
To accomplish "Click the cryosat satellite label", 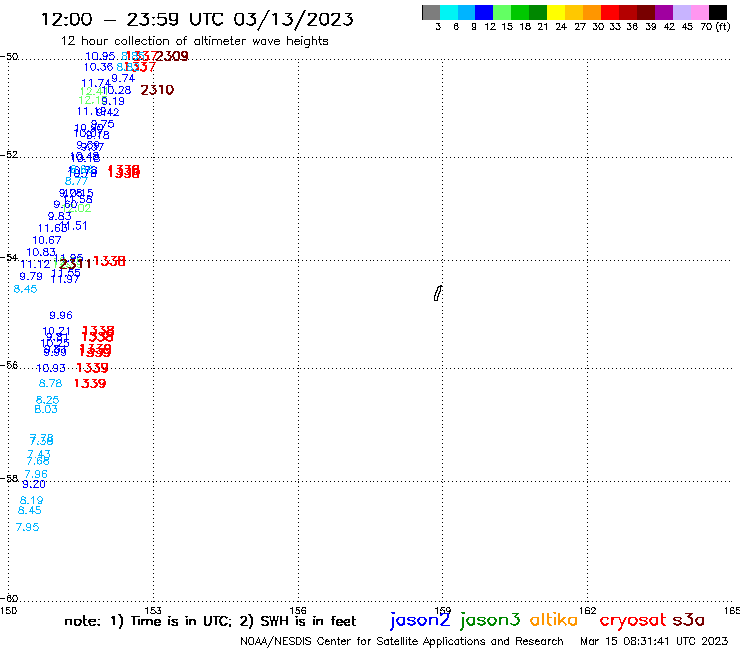I will pos(633,620).
